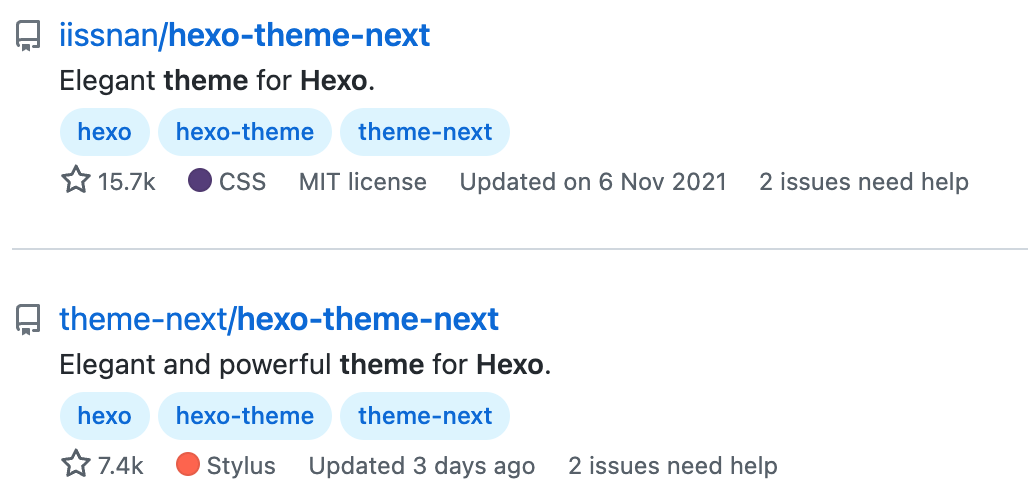Screen dimensions: 1028x502
Task: Click the repository icon beside theme-next/hexo-theme-next
Action: (28, 321)
